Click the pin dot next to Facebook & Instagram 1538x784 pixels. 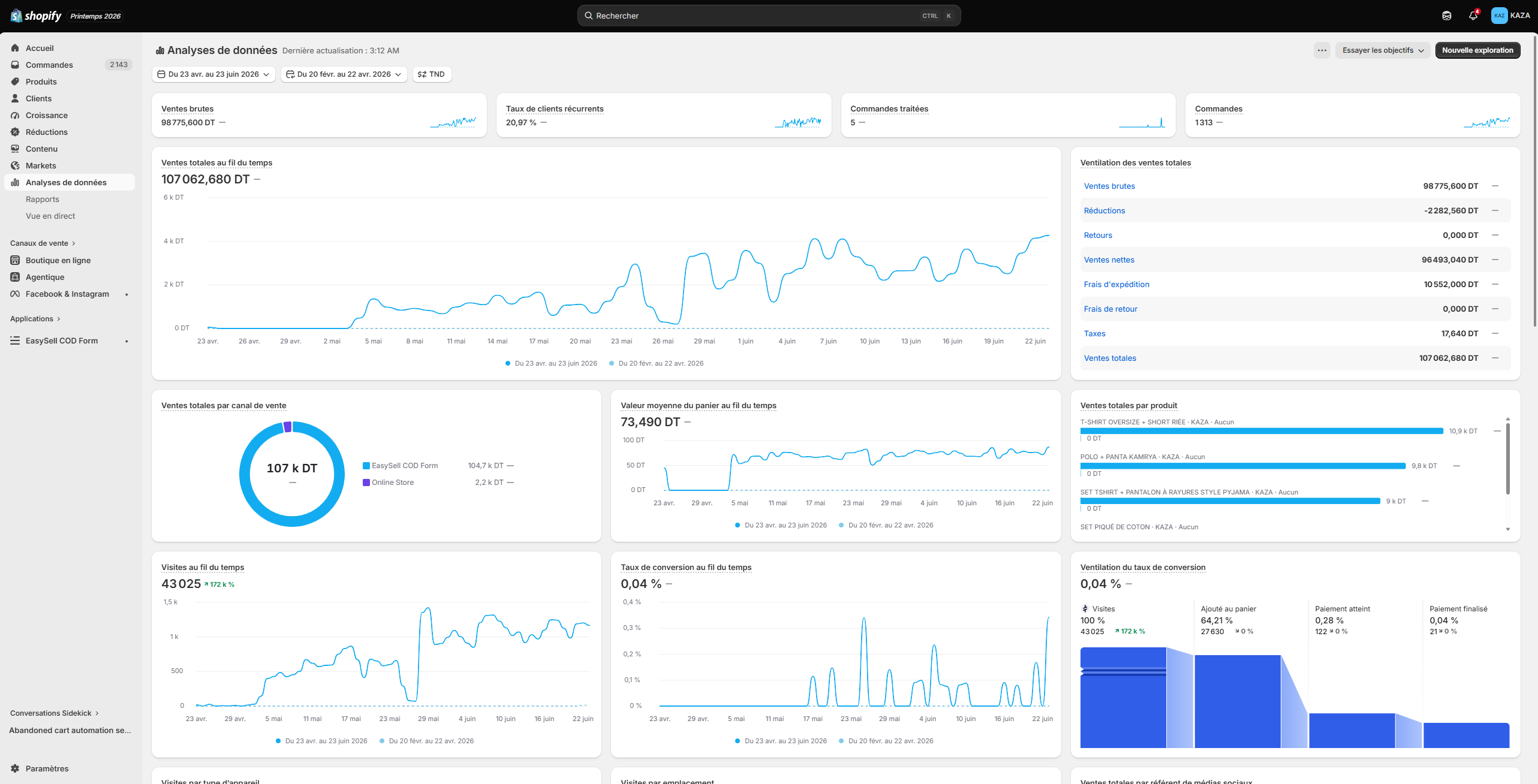127,294
